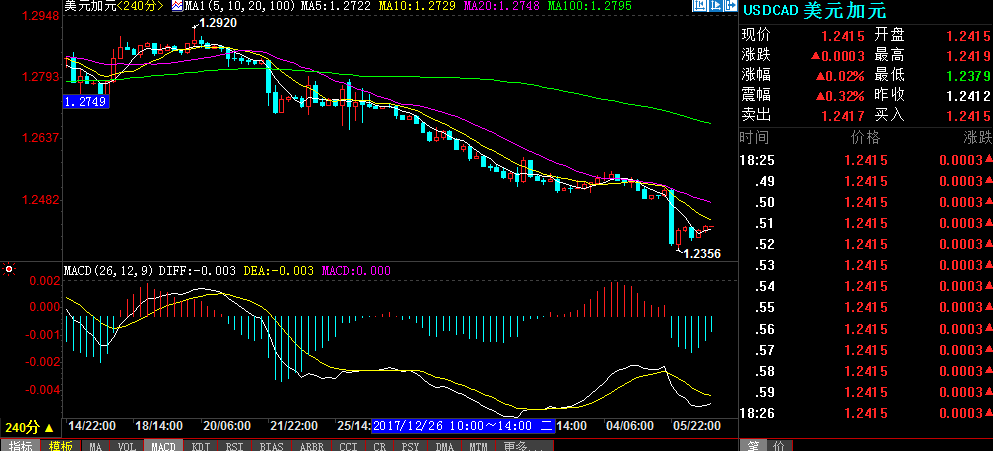The image size is (993, 451).
Task: Switch to the 指标 tab
Action: pos(21,444)
